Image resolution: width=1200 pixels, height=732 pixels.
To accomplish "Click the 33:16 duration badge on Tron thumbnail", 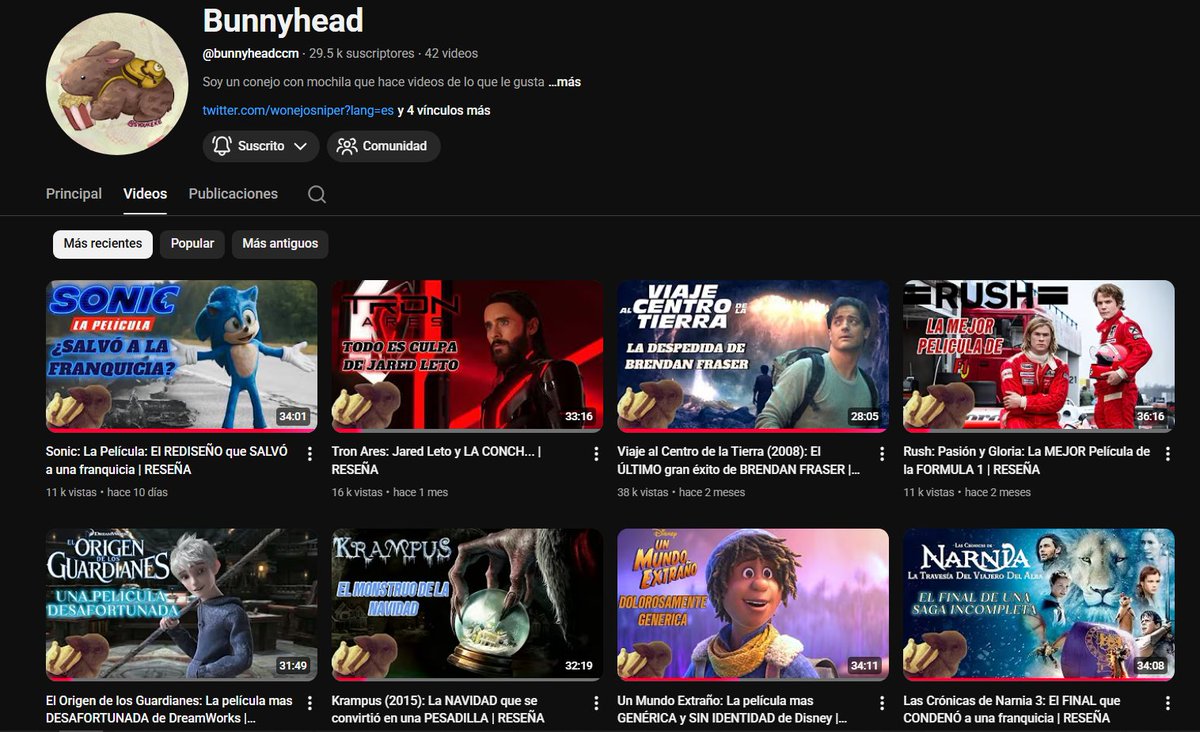I will pos(579,417).
